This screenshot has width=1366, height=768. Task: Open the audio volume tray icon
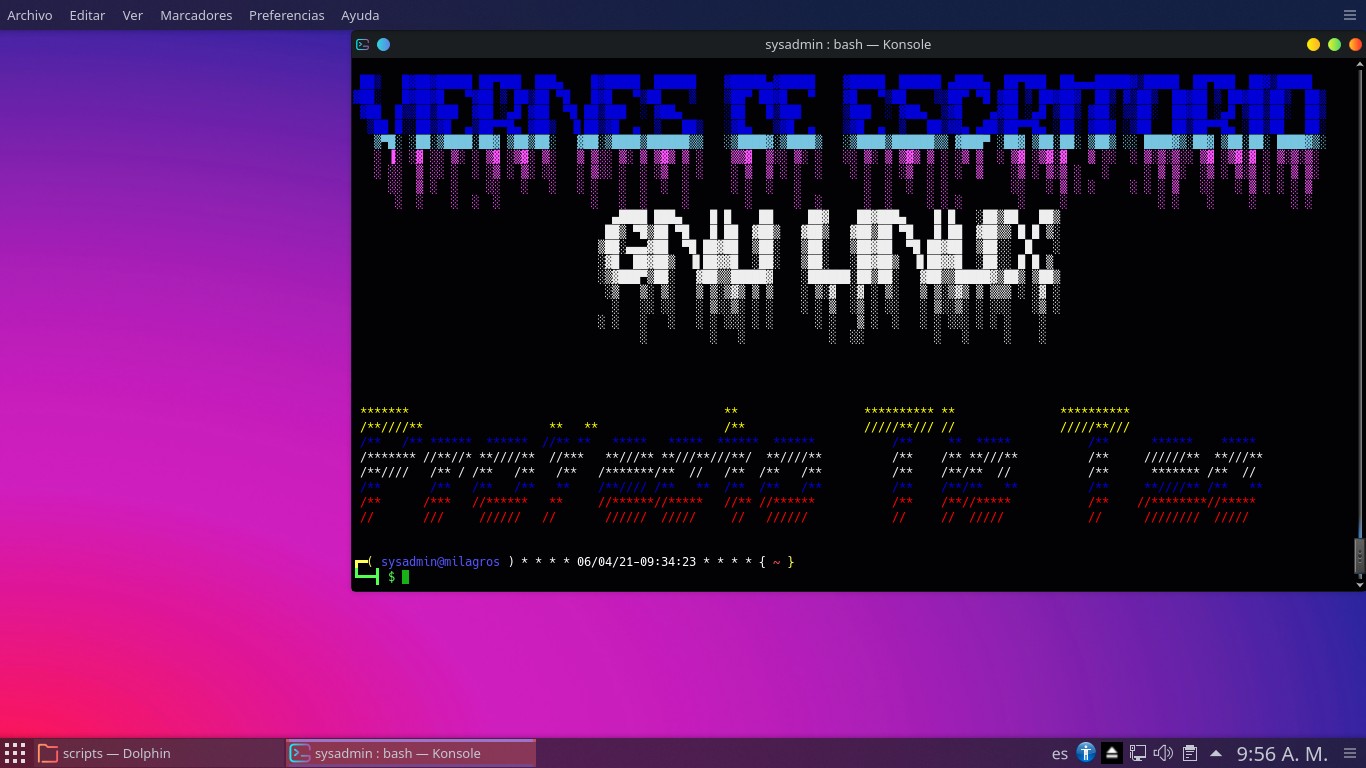[1163, 753]
